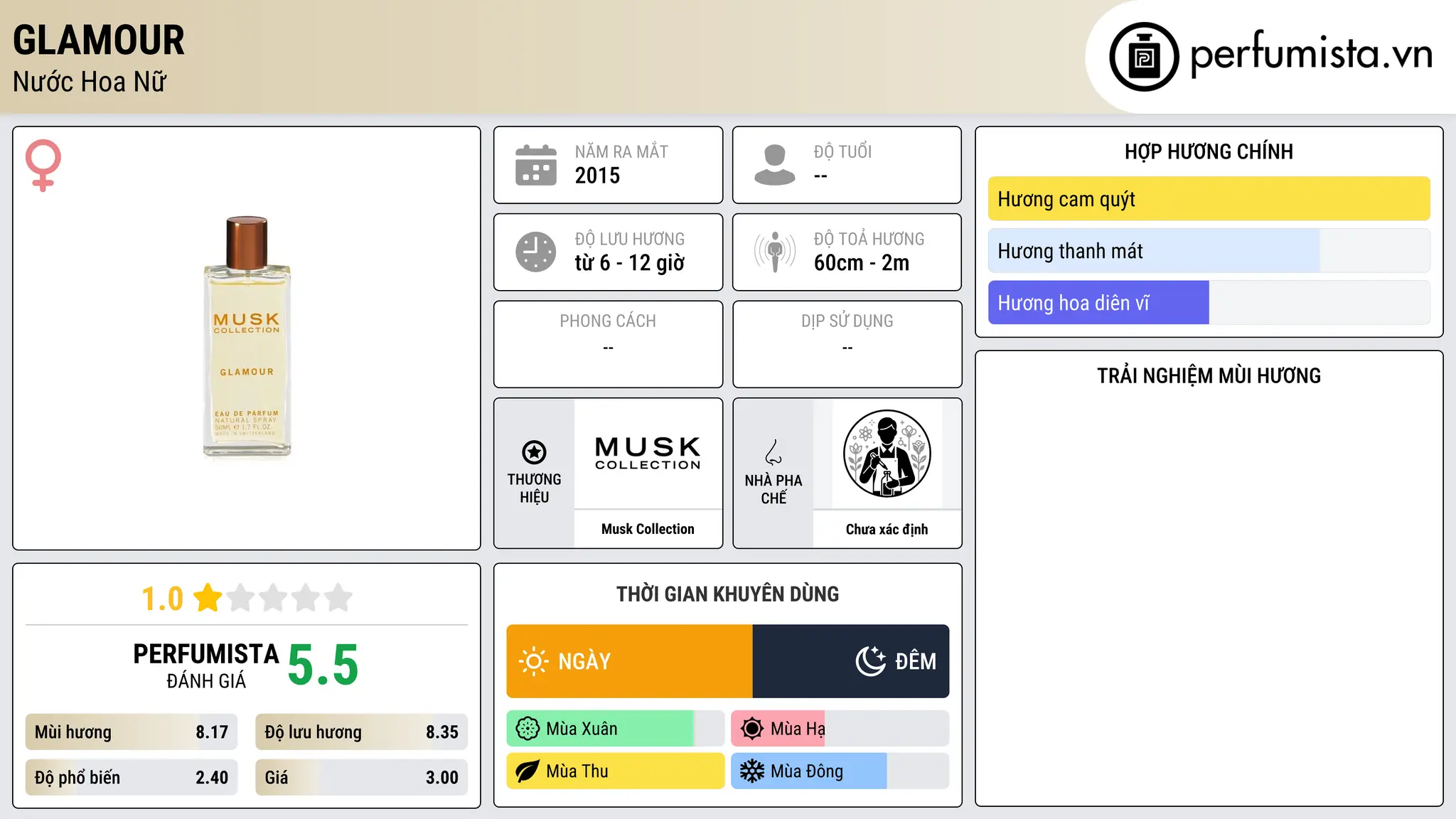Click the calendar icon beside Năm Ra Mắt
This screenshot has height=819, width=1456.
536,165
